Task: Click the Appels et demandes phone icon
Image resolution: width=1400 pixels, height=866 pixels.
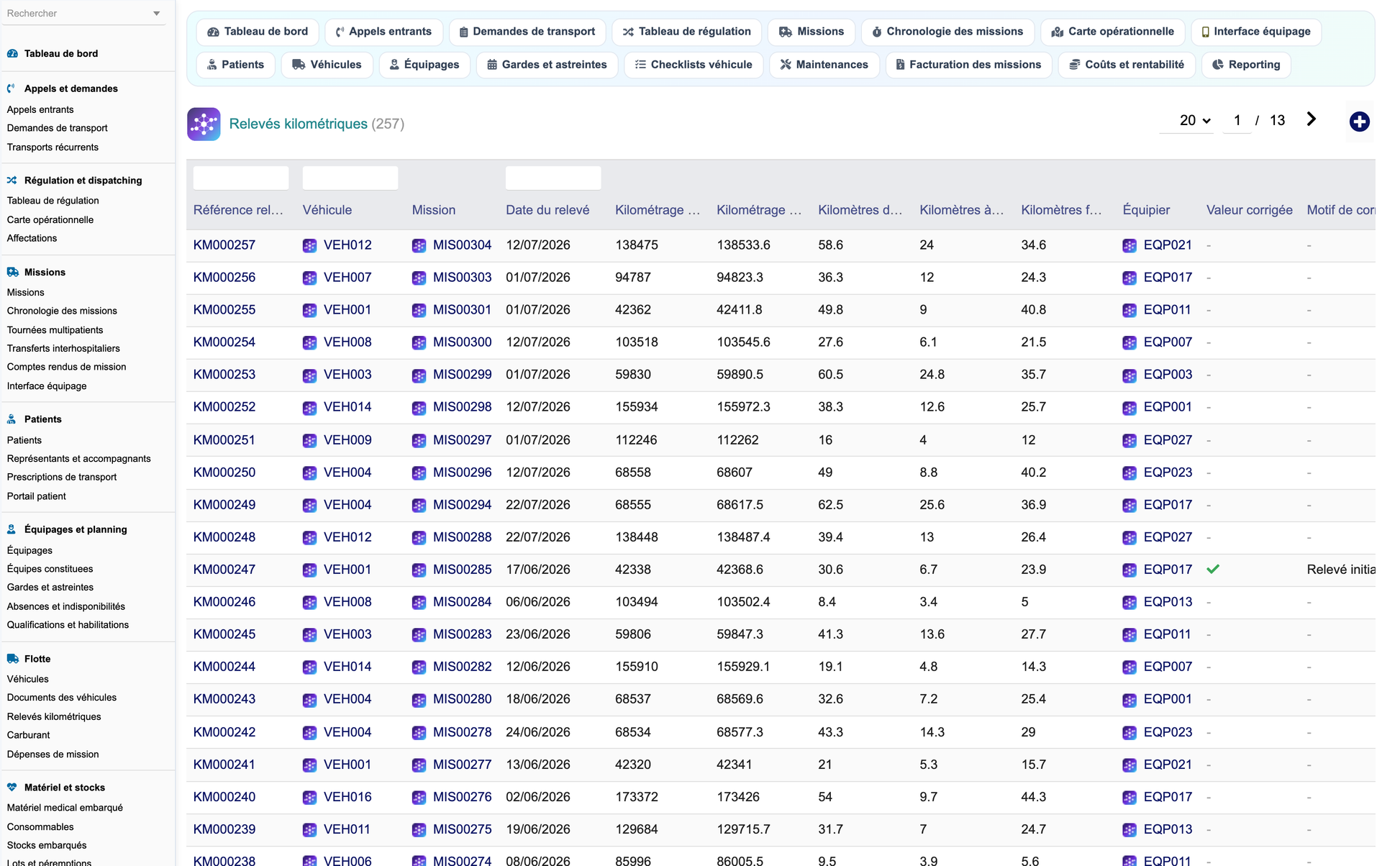Action: click(12, 88)
